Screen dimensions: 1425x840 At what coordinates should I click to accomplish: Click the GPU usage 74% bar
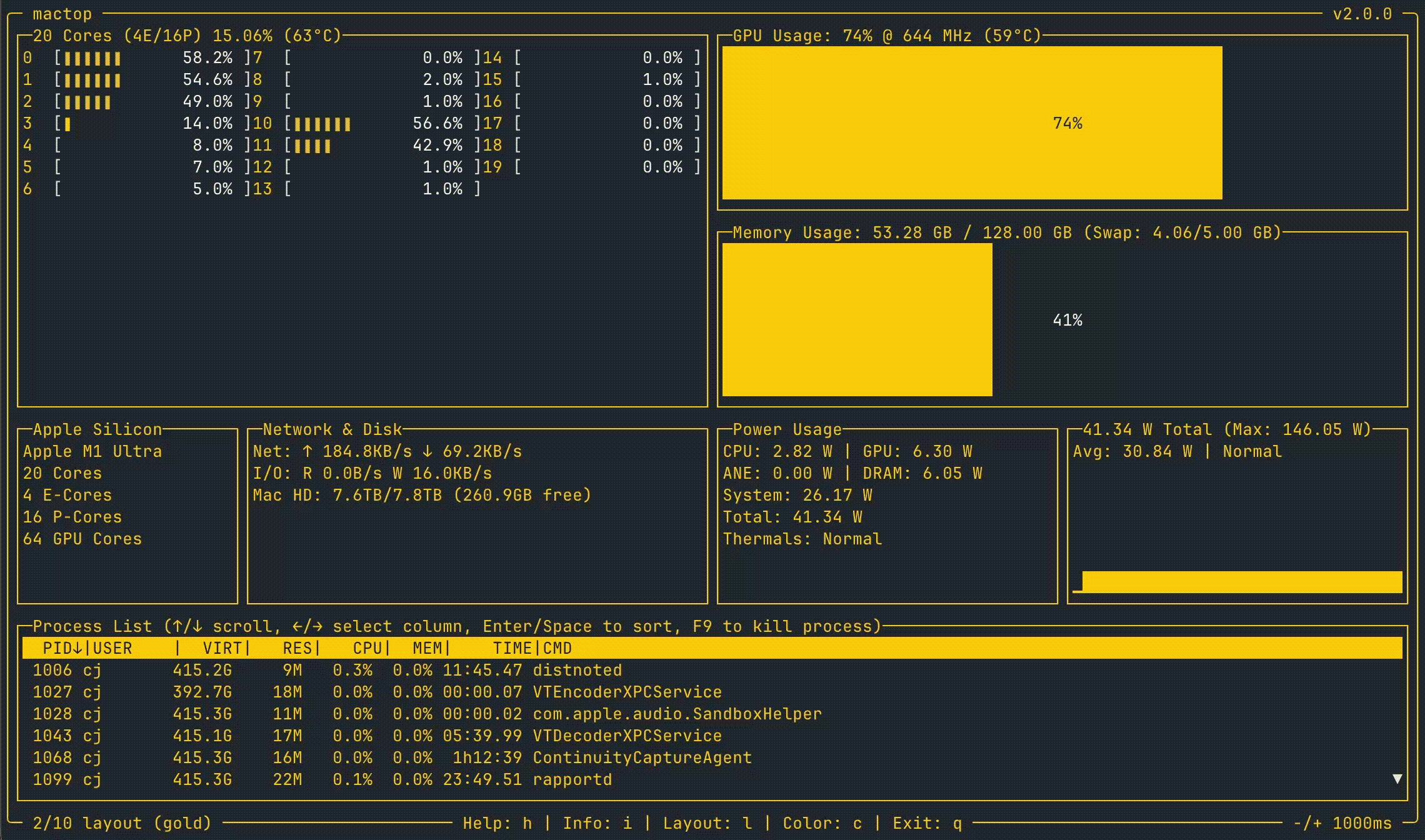pos(972,123)
